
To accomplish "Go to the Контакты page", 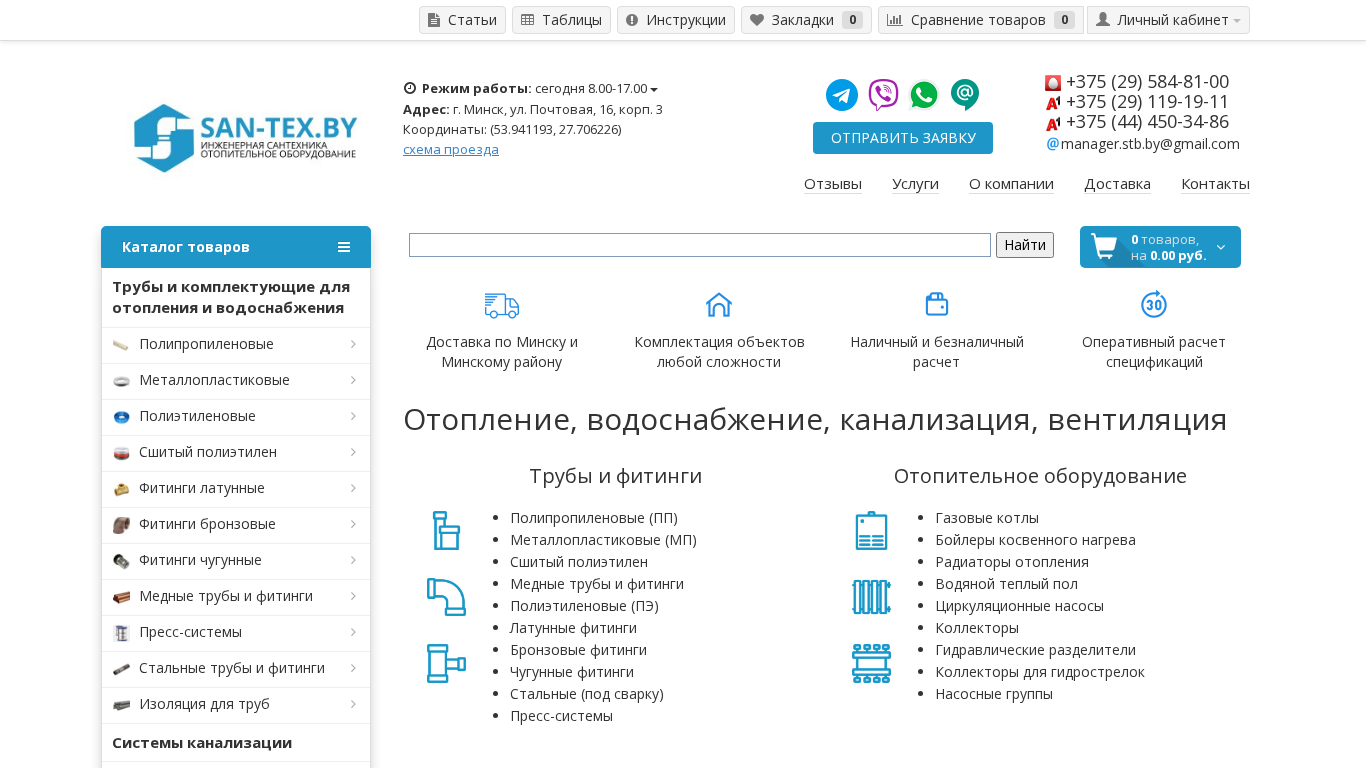I will point(1215,184).
